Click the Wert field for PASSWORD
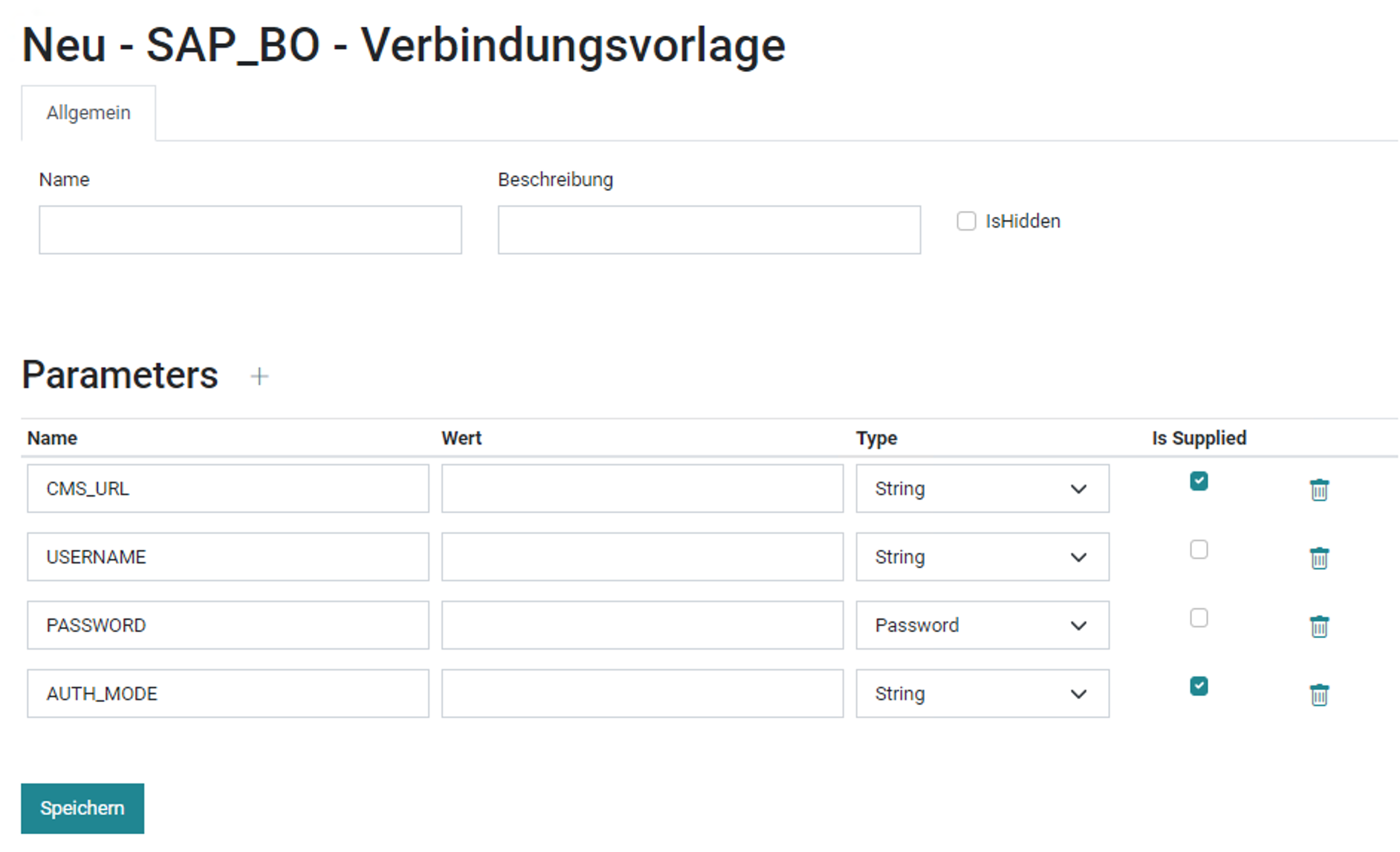This screenshot has width=1400, height=852. (642, 625)
